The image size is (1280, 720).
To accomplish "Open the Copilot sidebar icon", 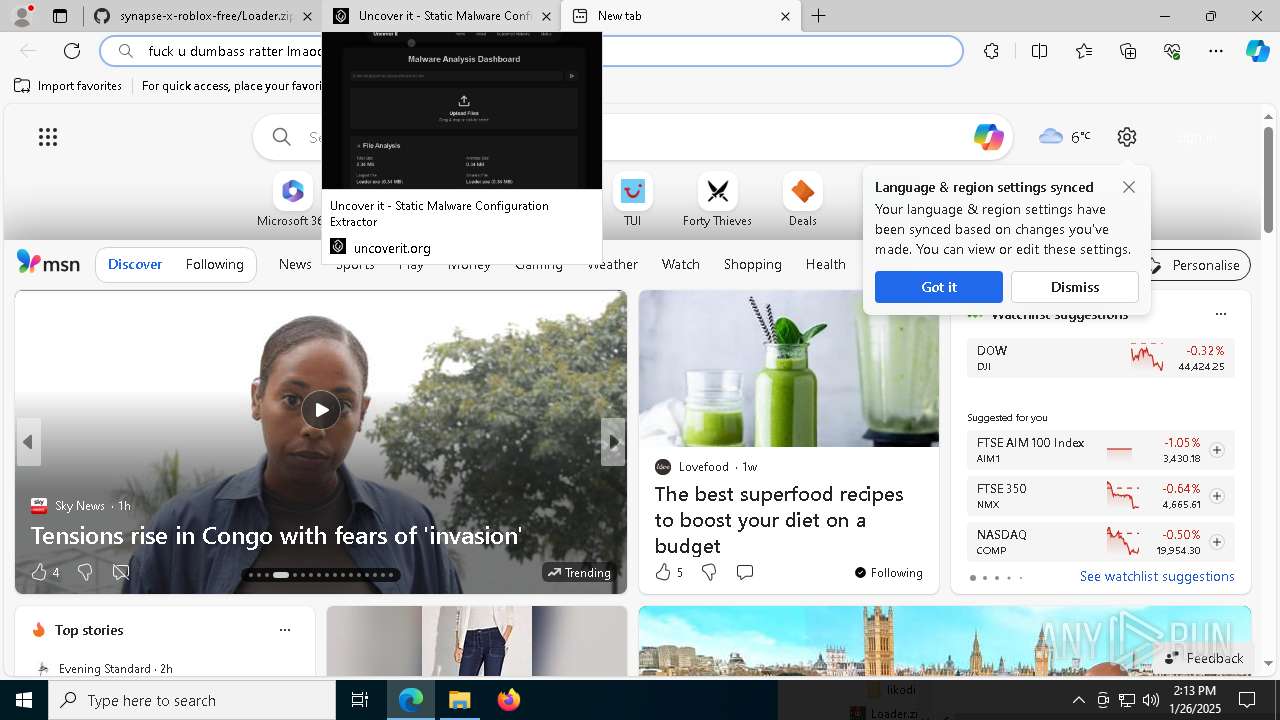I will [1258, 51].
